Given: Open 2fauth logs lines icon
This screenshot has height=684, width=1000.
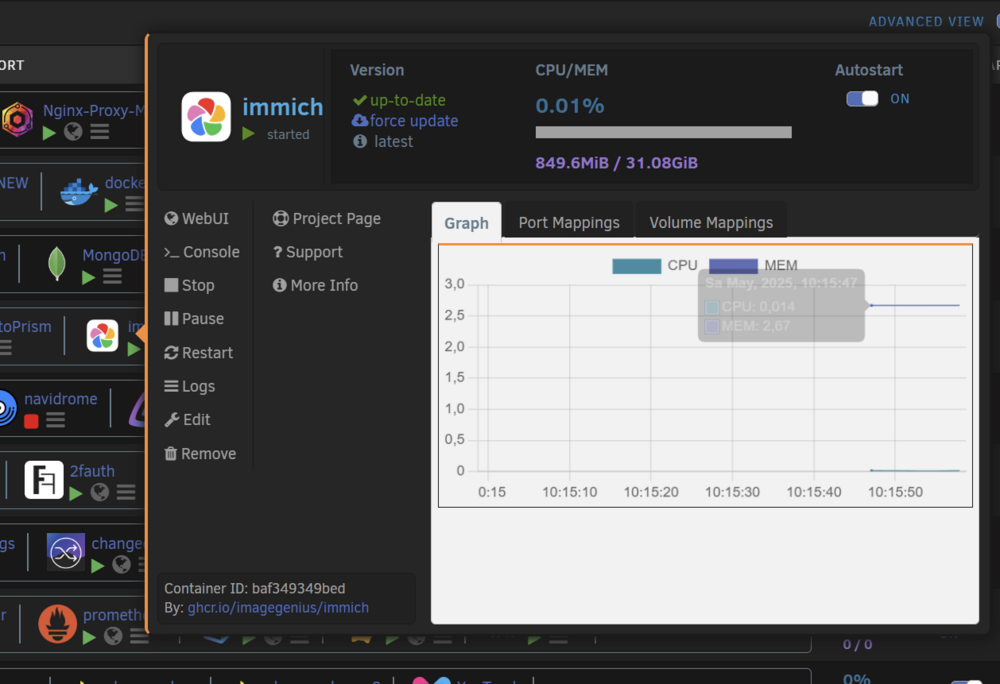Looking at the screenshot, I should [126, 492].
